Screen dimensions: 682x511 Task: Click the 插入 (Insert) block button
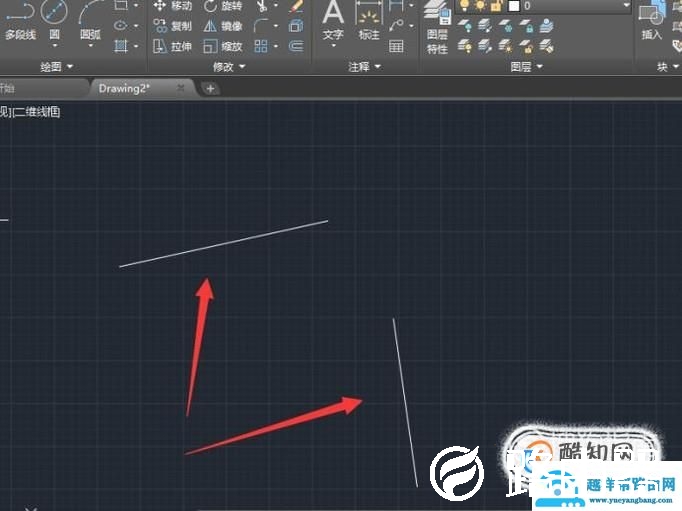[x=652, y=24]
